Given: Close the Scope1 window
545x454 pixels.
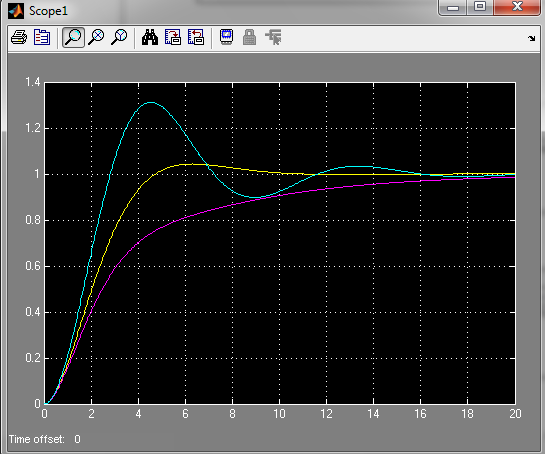Looking at the screenshot, I should 517,7.
